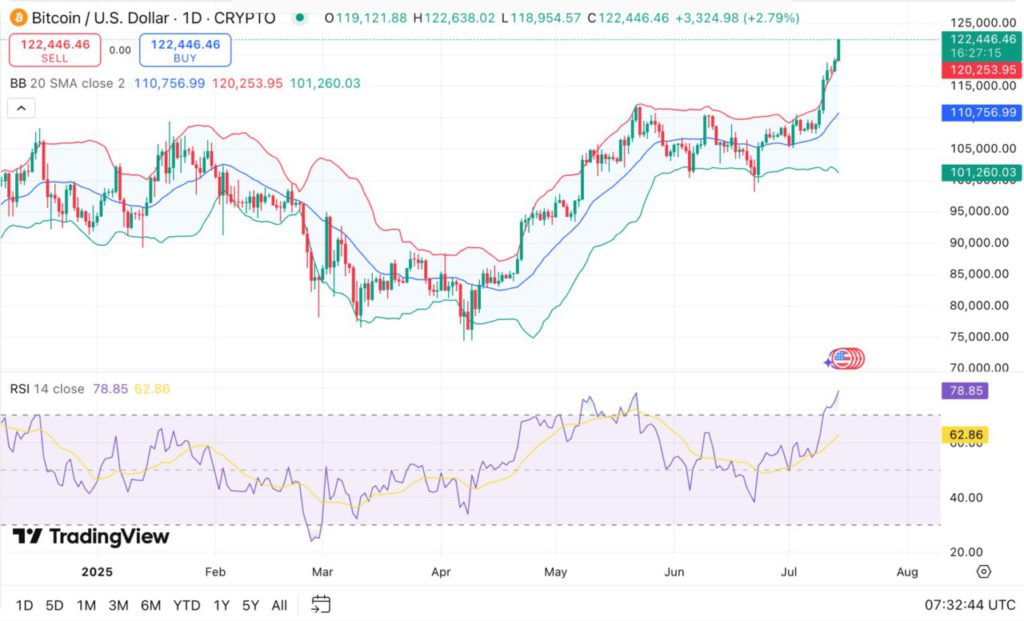1024x621 pixels.
Task: Switch to the 6M time range
Action: coord(151,605)
